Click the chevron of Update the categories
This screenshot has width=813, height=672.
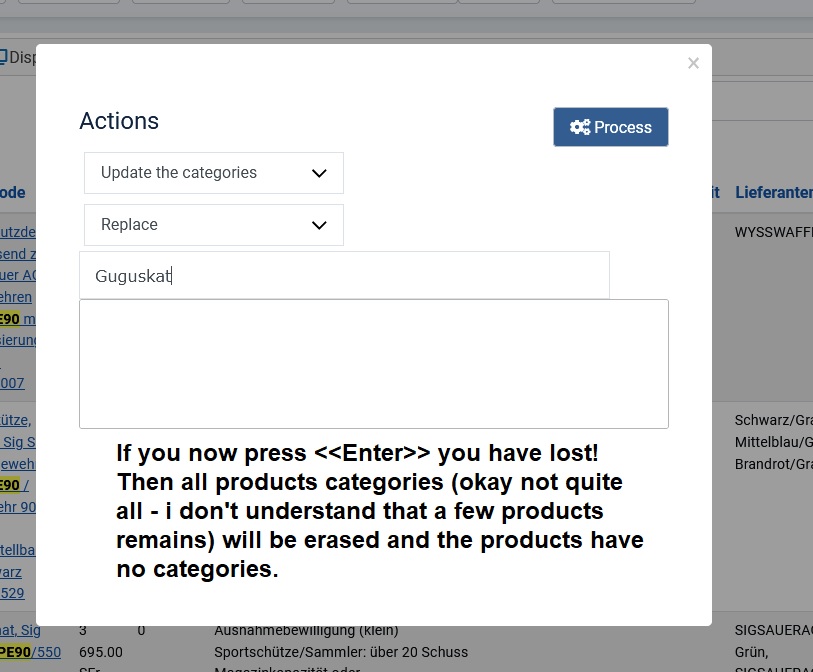[319, 173]
